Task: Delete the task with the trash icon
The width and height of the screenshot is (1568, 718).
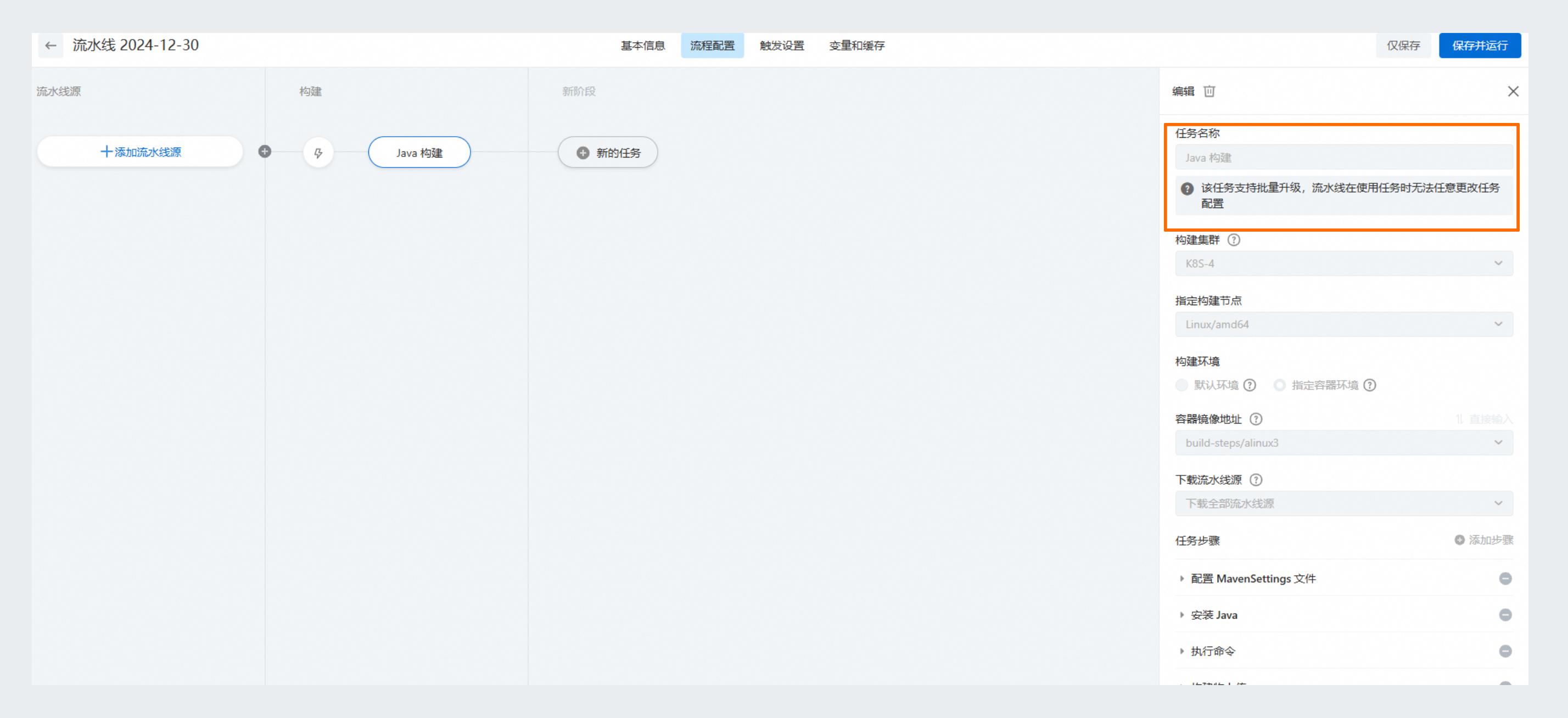Action: (x=1209, y=91)
